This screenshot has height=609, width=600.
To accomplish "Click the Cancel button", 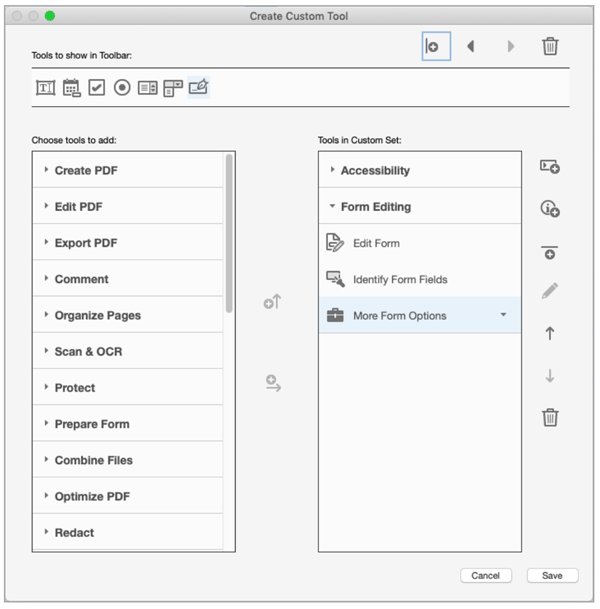I will pos(485,575).
